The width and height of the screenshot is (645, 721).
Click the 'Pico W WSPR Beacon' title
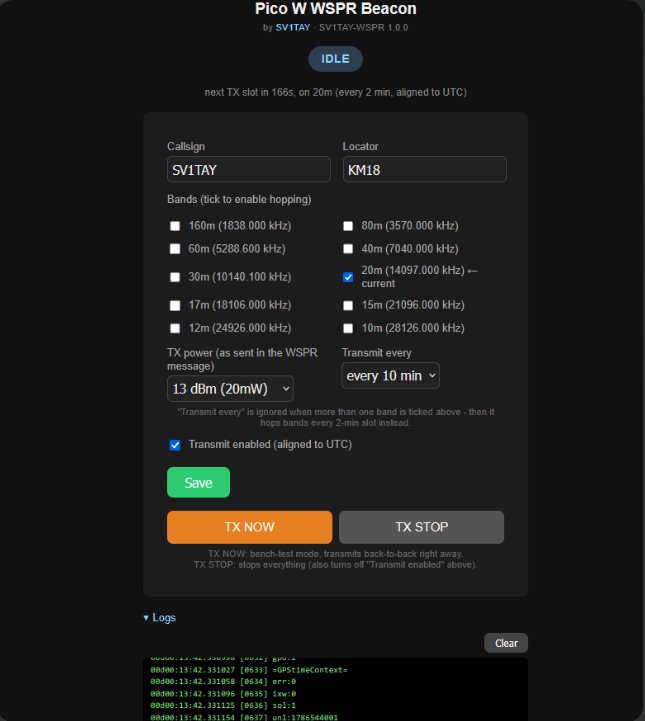point(336,8)
